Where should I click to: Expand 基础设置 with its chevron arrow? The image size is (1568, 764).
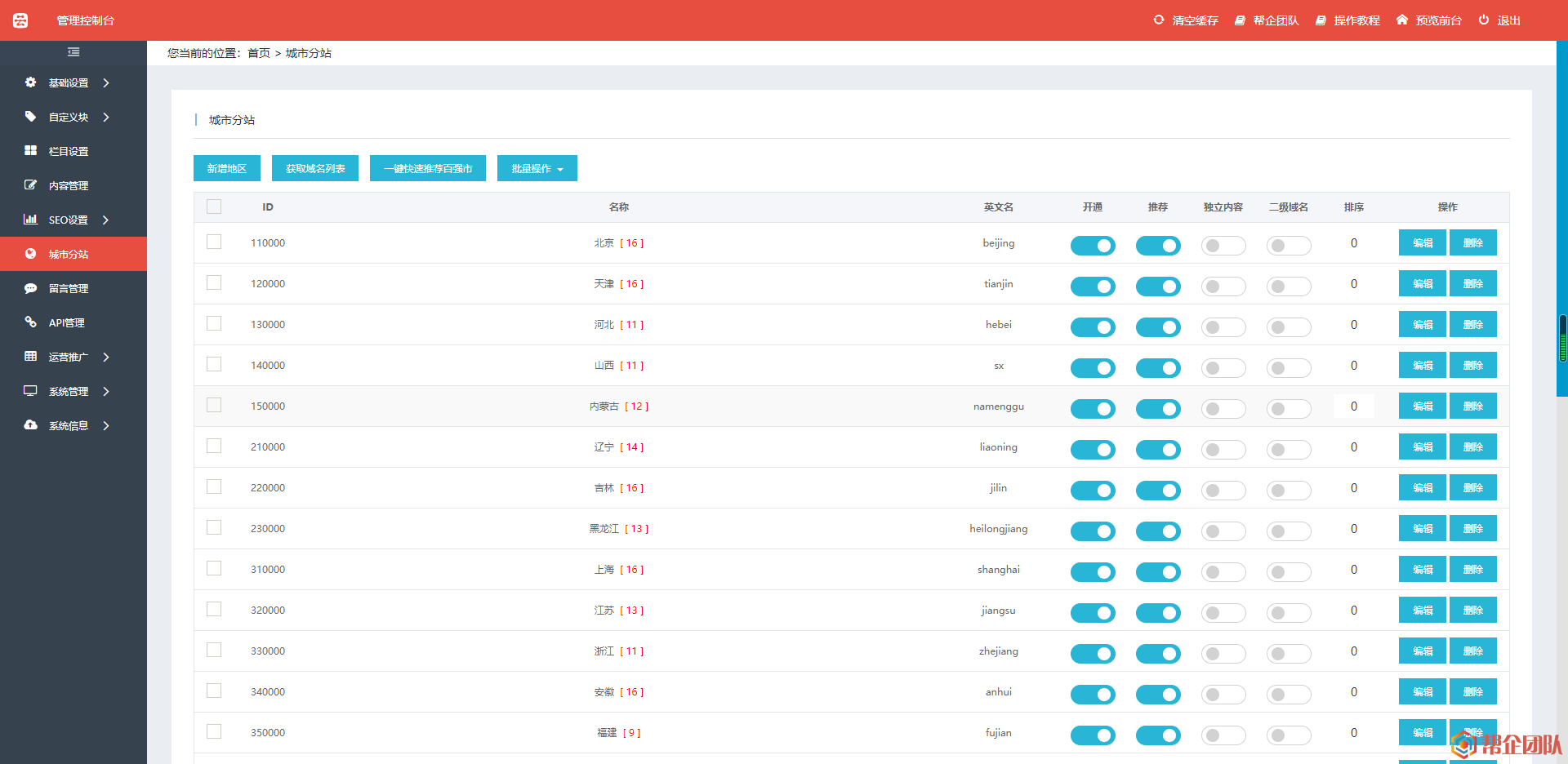(x=106, y=83)
